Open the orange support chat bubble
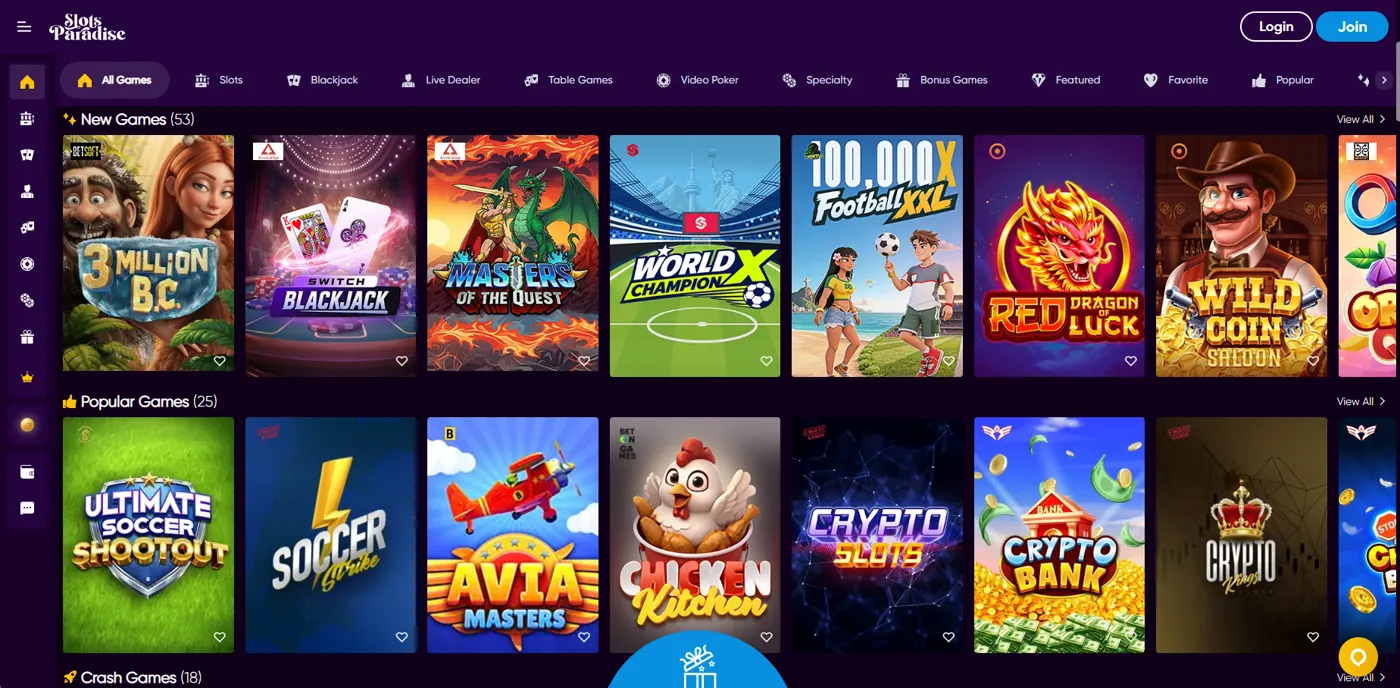The image size is (1400, 688). [1358, 657]
